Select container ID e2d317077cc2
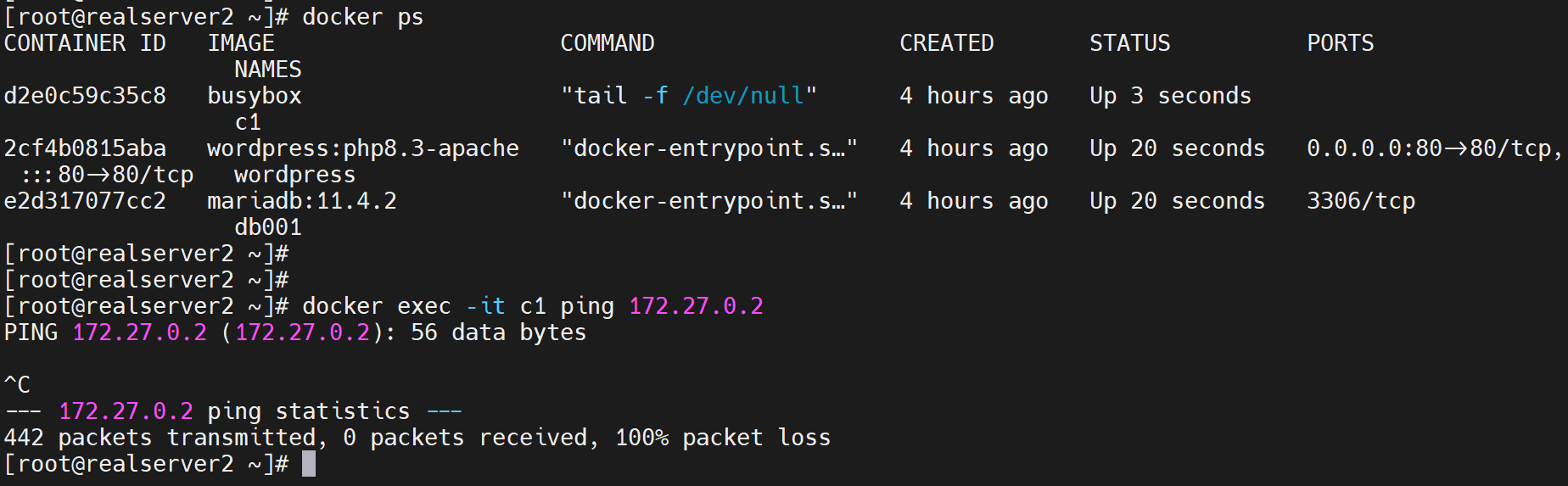The image size is (1568, 486). pos(85,201)
